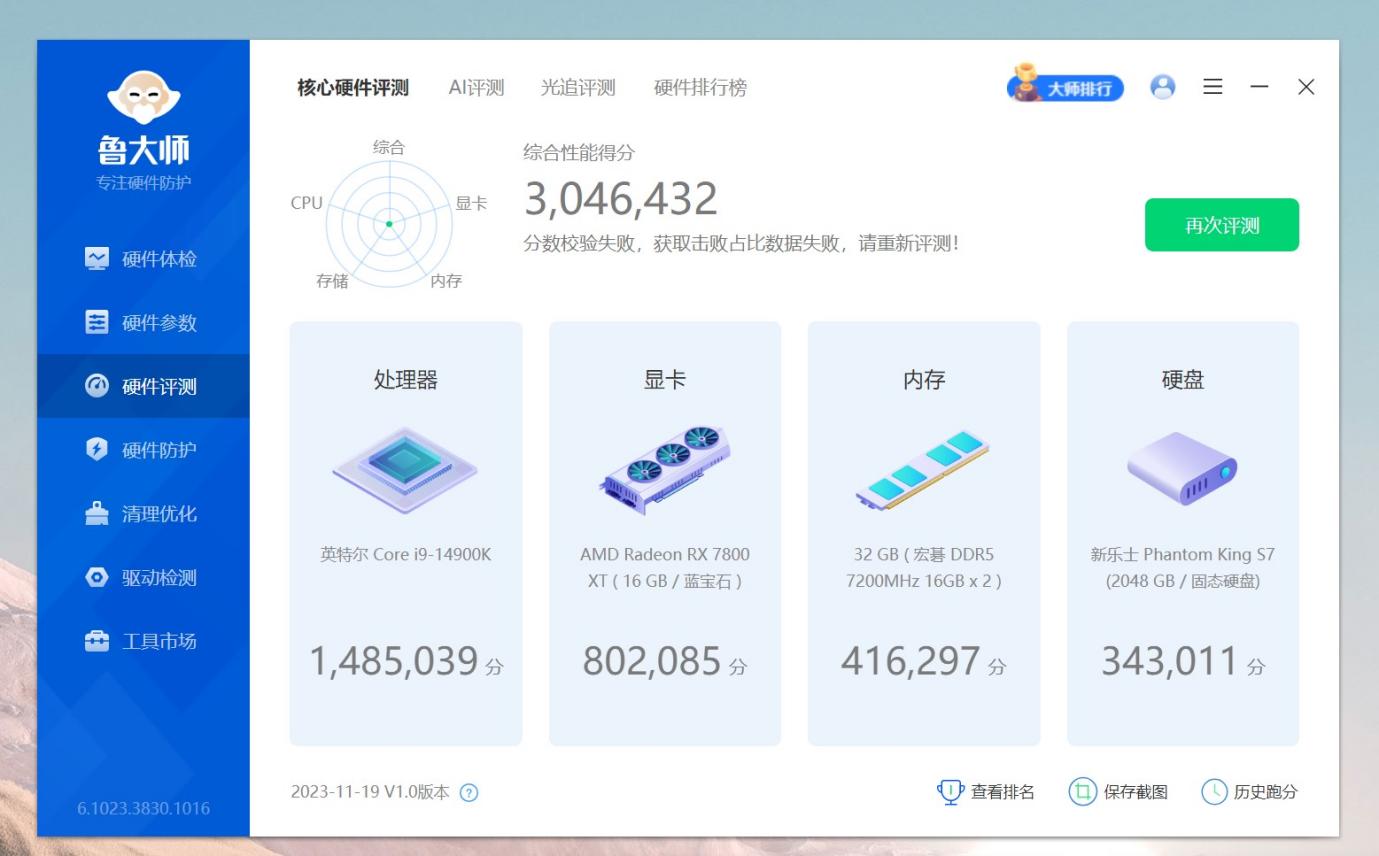1379x856 pixels.
Task: Click the performance radar chart
Action: pos(389,224)
